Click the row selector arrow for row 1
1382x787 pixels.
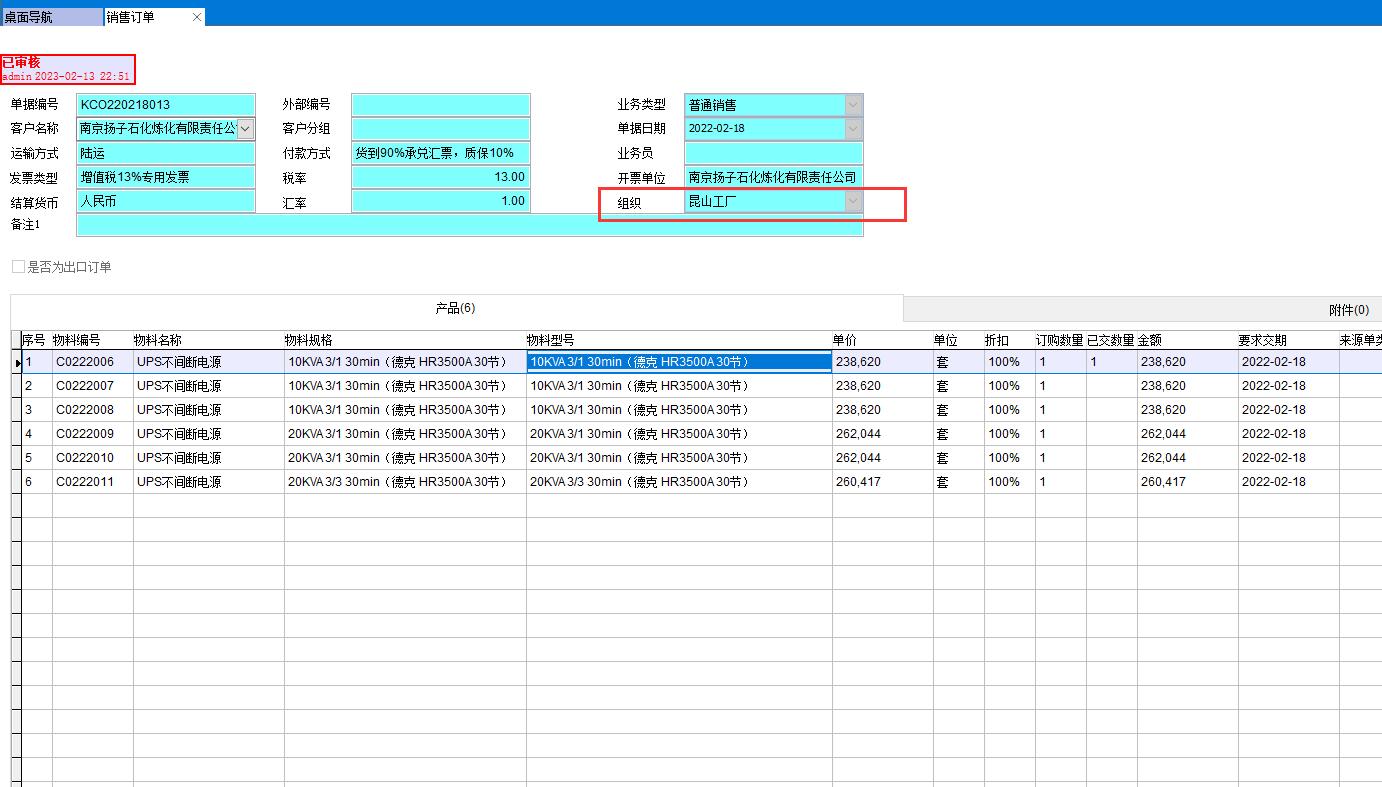coord(17,362)
